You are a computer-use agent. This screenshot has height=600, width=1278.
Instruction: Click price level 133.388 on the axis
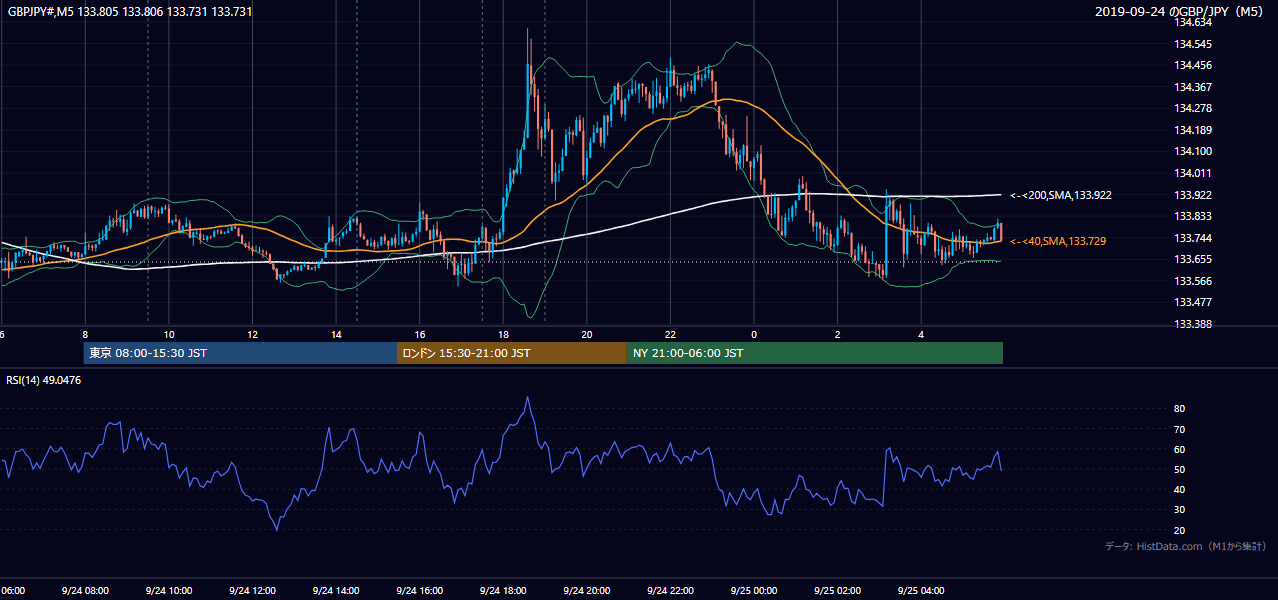tap(1193, 324)
